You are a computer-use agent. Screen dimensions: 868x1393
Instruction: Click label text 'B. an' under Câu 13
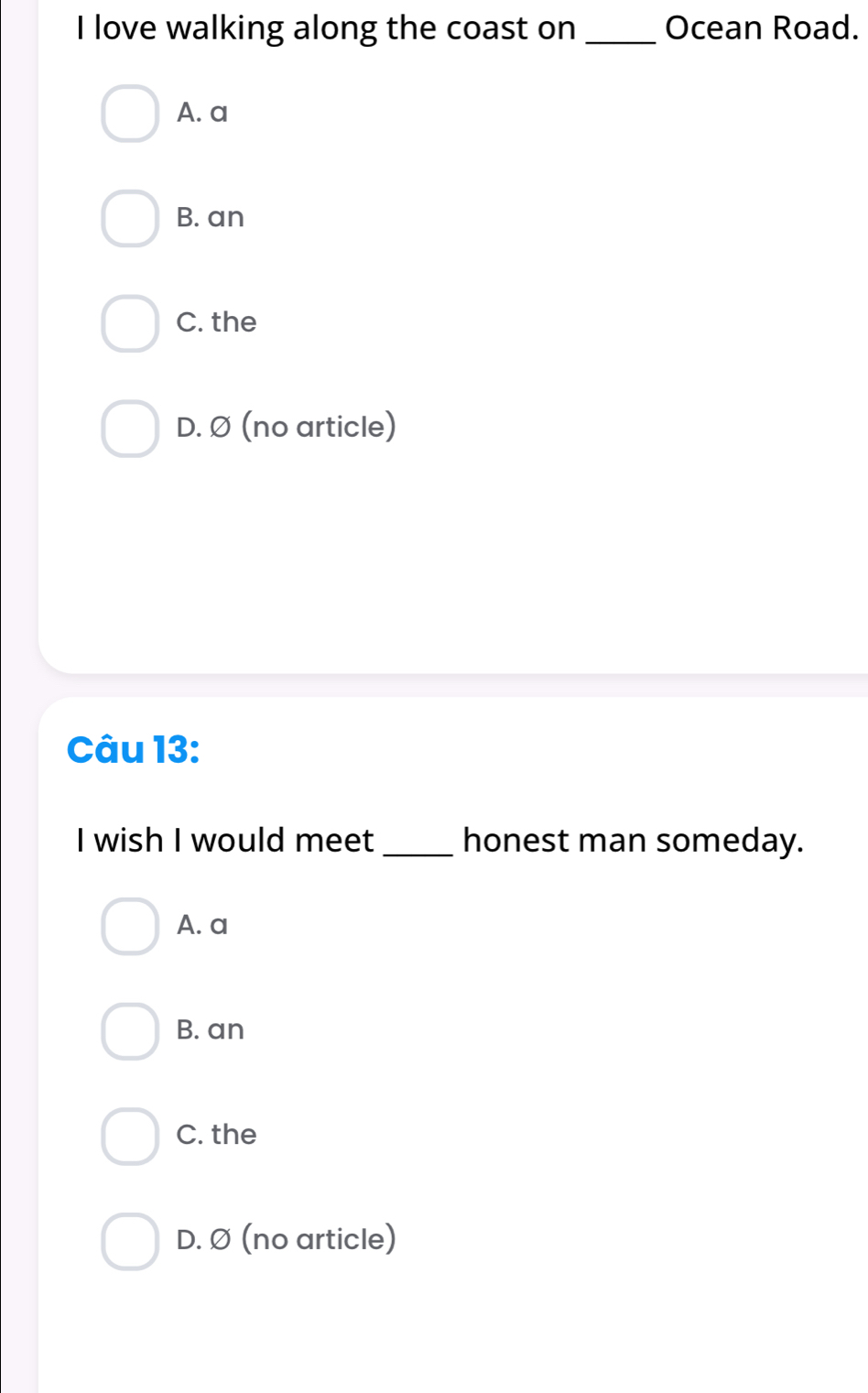(x=211, y=1029)
